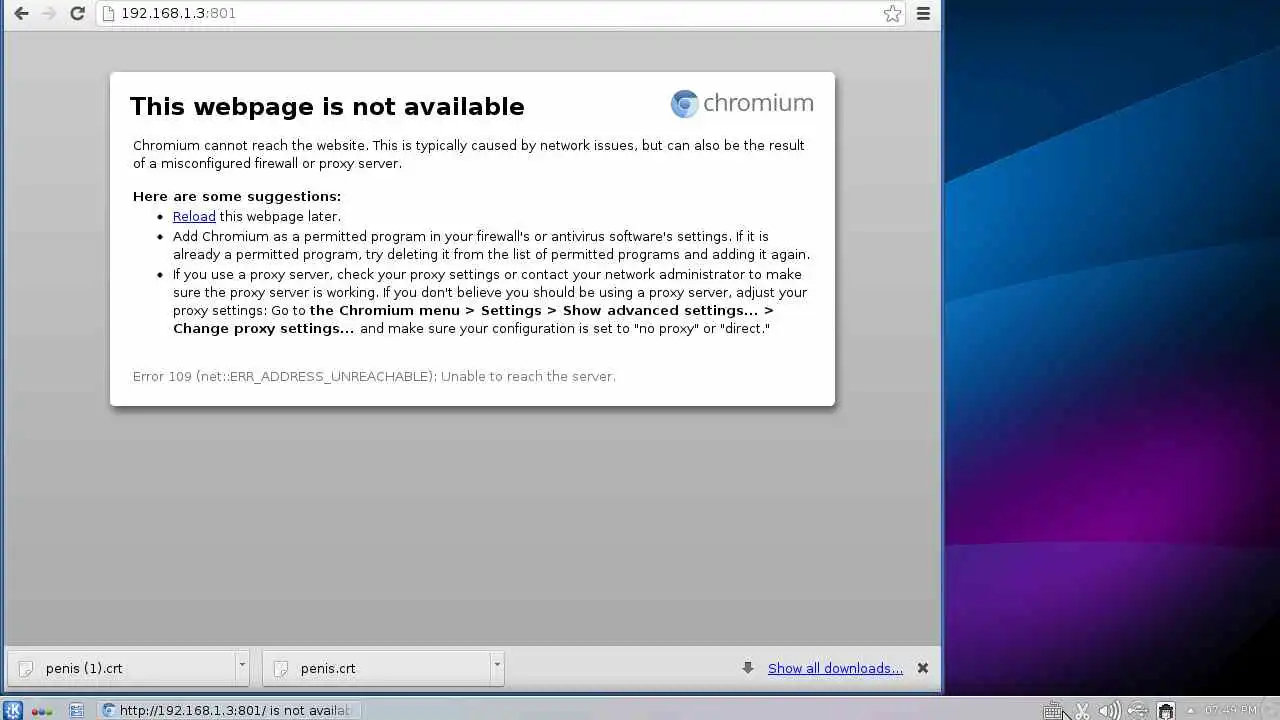Go forward to the next page
This screenshot has height=720, width=1280.
coord(48,14)
